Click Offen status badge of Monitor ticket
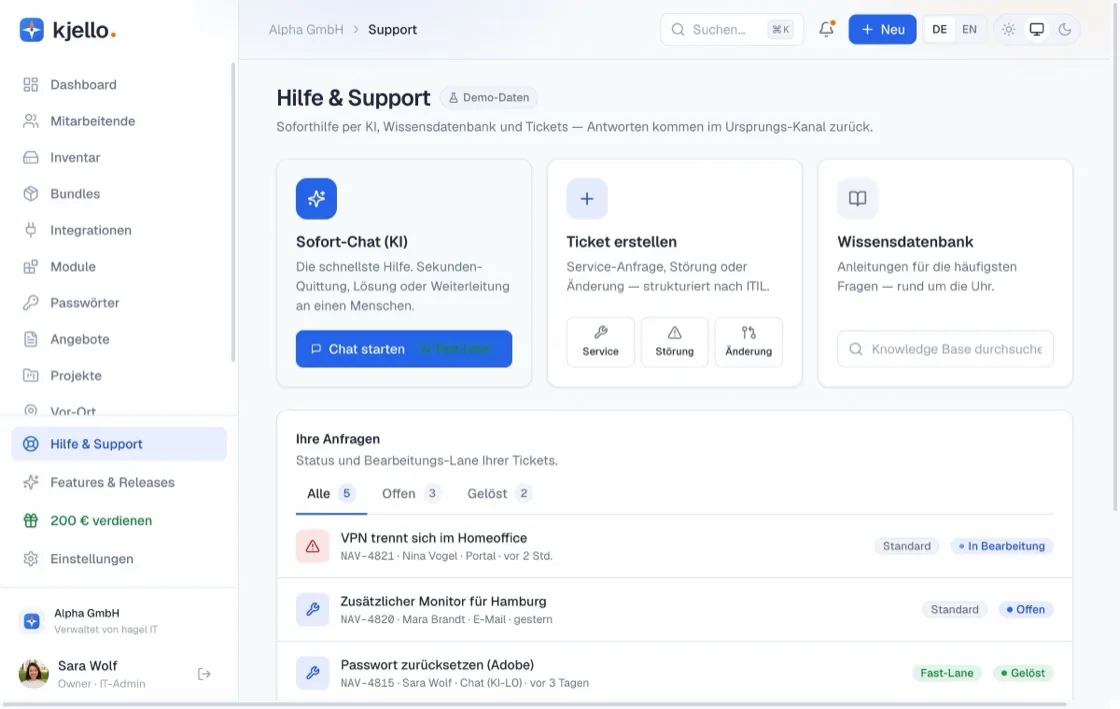 coord(1026,610)
